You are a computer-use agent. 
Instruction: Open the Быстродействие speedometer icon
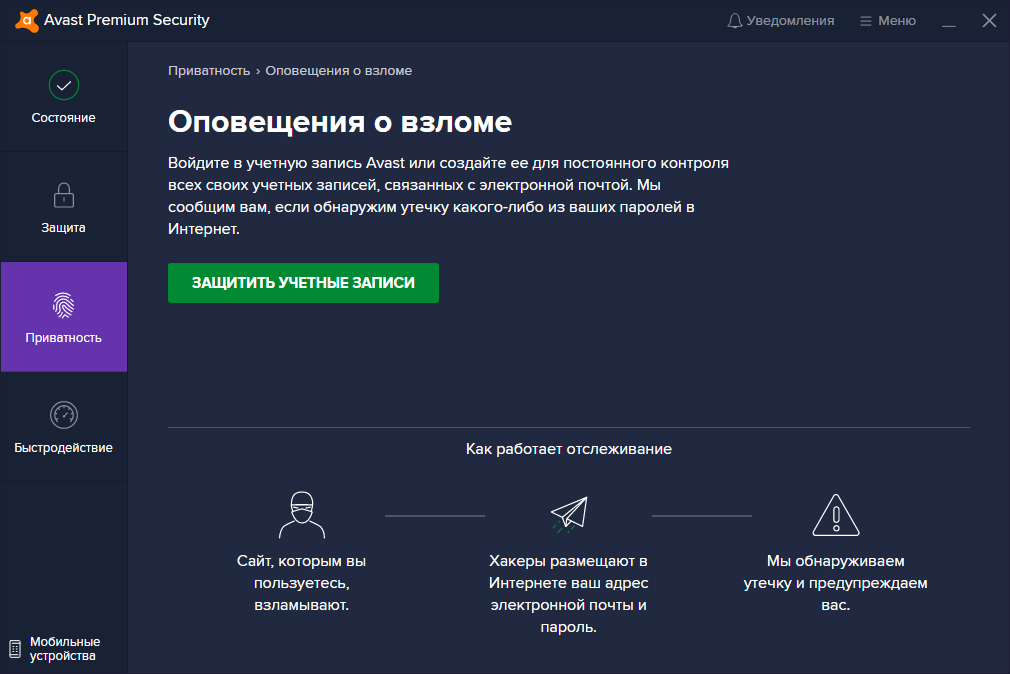[x=64, y=415]
